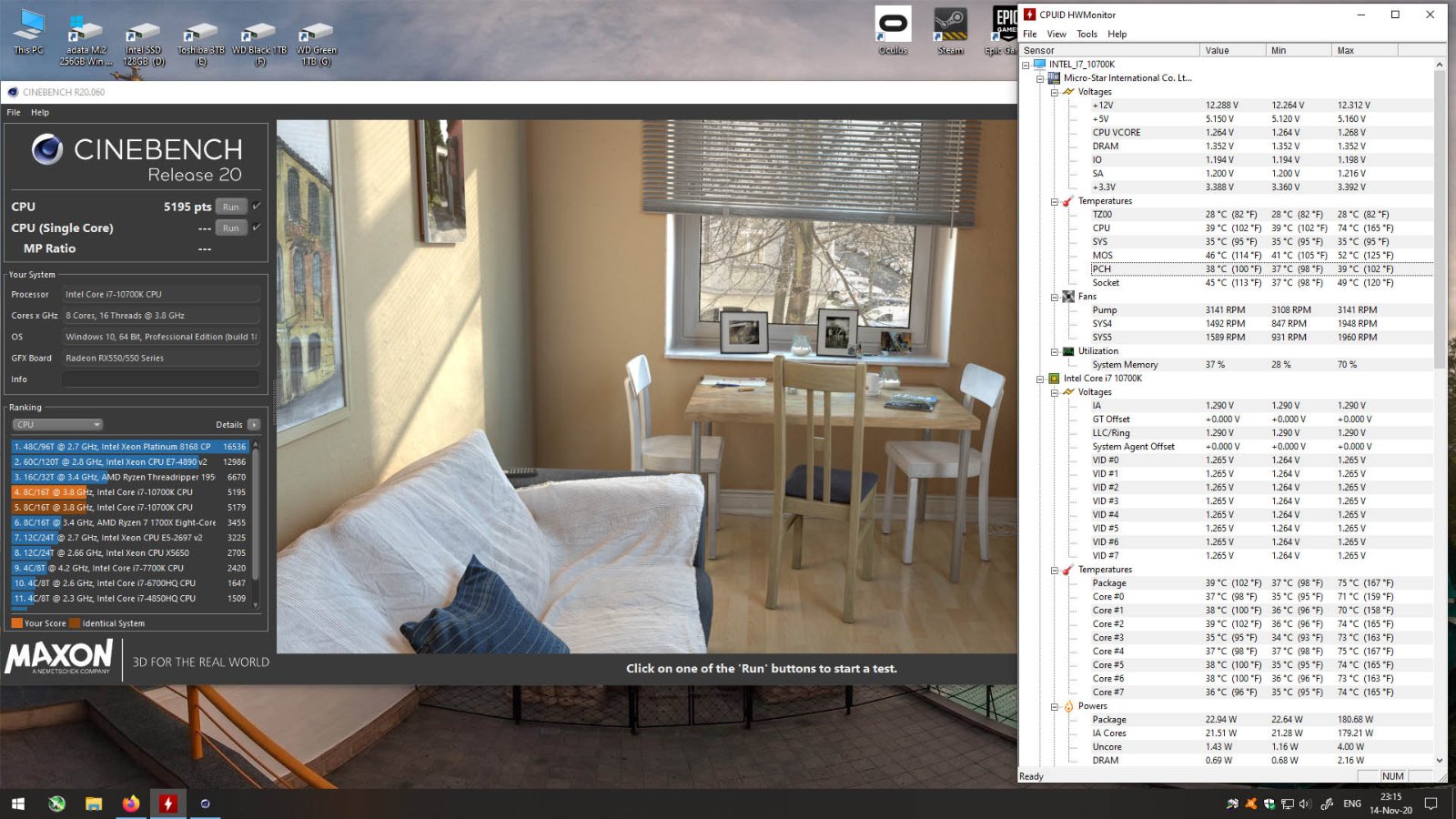The width and height of the screenshot is (1456, 819).
Task: Open File Explorer from taskbar
Action: click(x=94, y=804)
